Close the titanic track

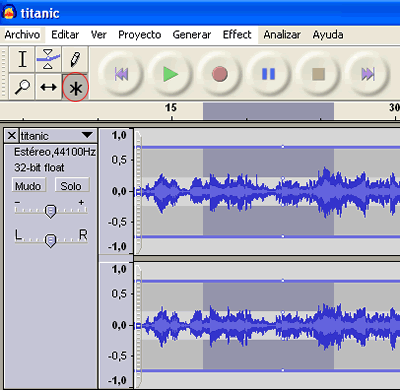12,136
